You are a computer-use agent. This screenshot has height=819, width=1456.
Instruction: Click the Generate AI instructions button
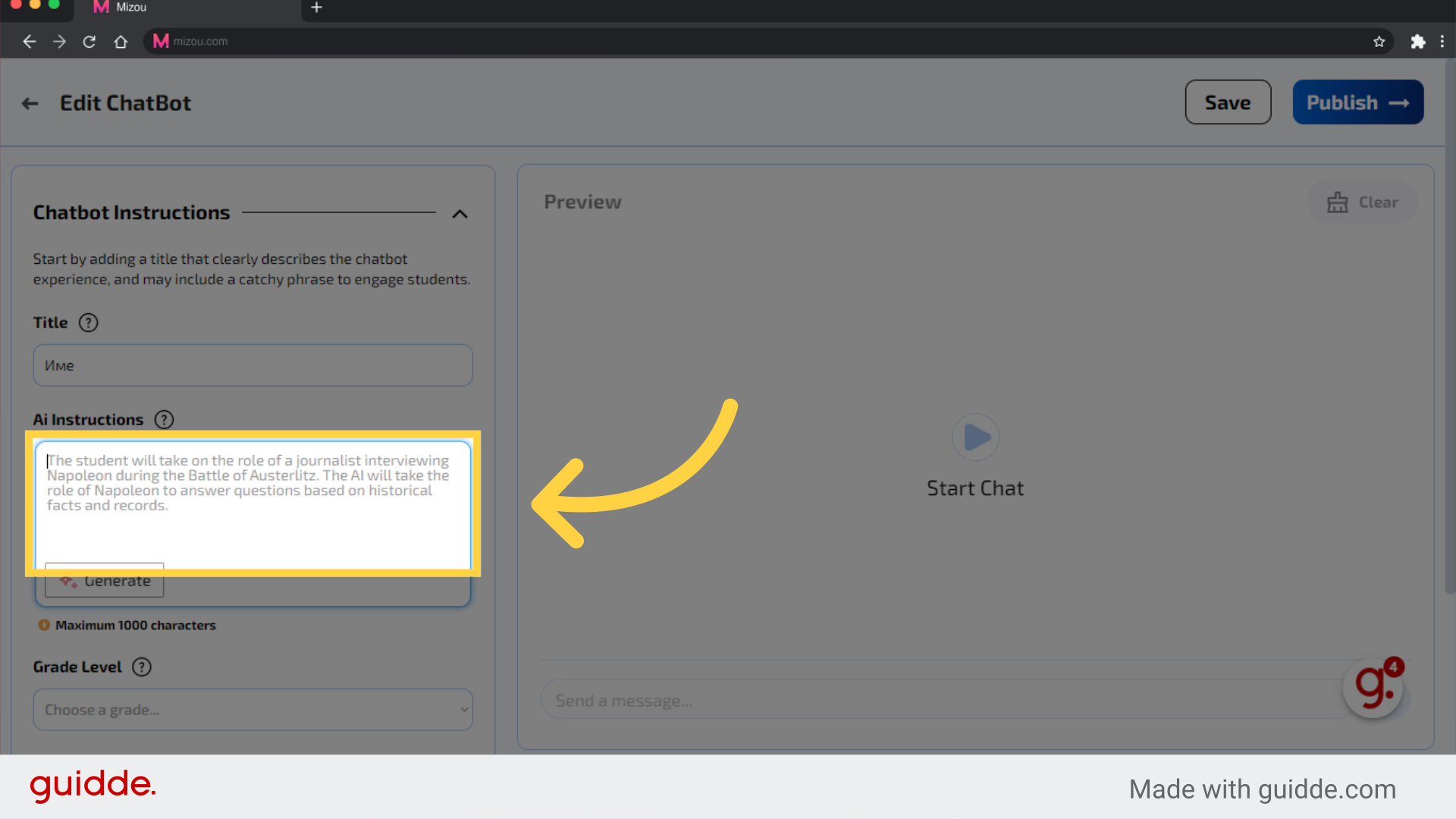(104, 580)
